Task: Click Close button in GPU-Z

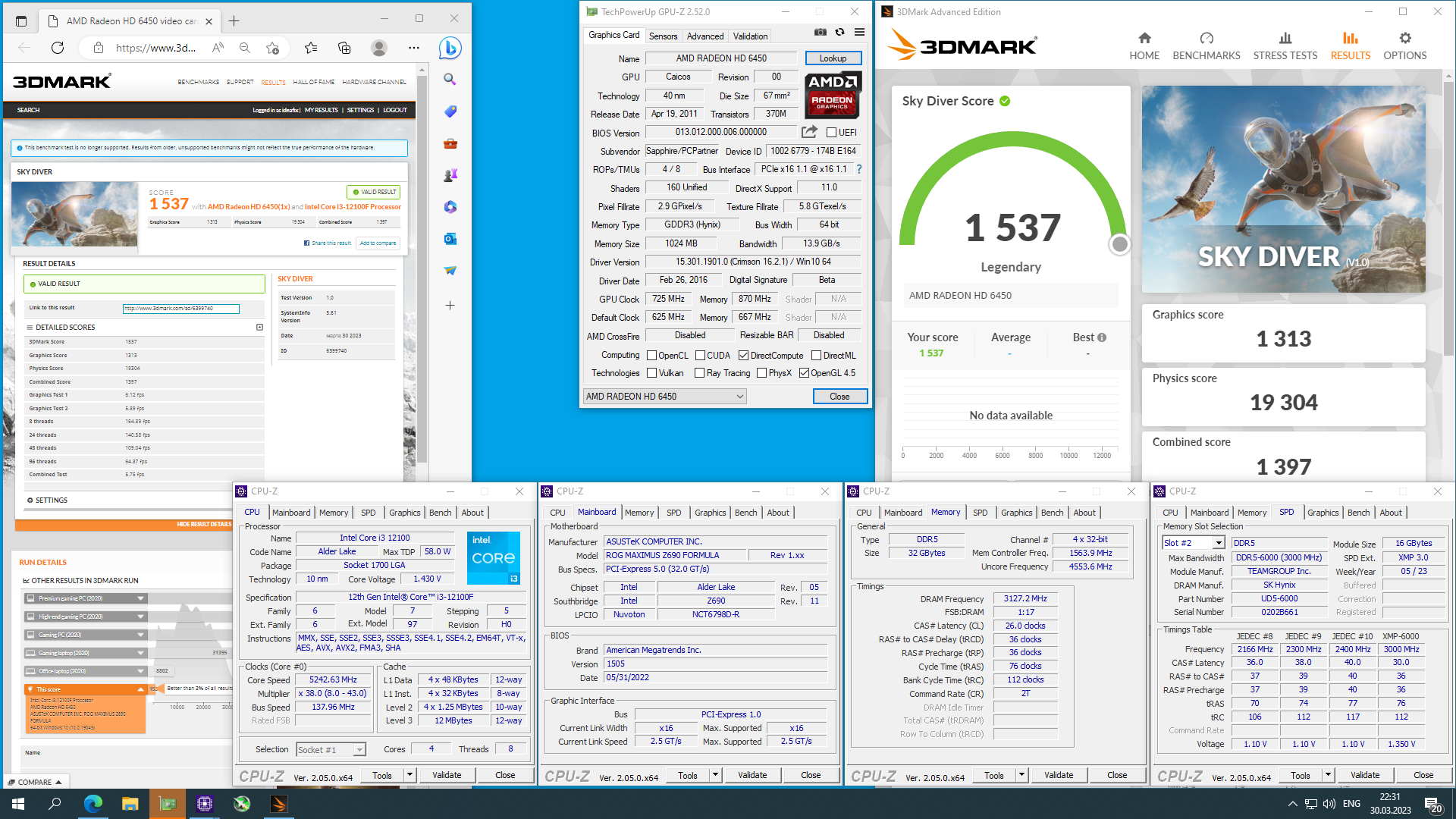Action: coord(839,397)
